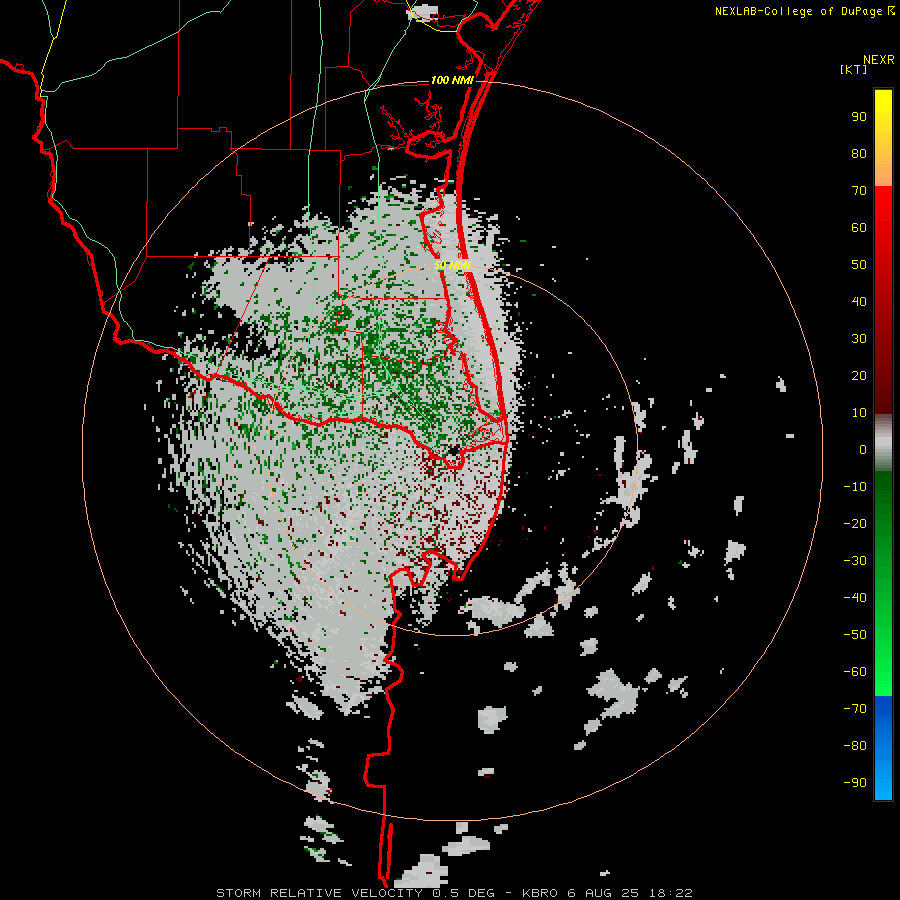Click the 30 value on velocity scale
This screenshot has height=900, width=900.
point(859,339)
